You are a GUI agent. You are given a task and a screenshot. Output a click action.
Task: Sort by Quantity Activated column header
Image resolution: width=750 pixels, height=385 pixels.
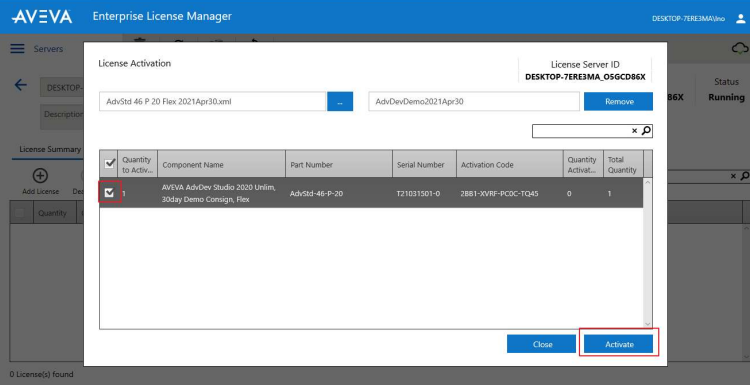click(583, 165)
